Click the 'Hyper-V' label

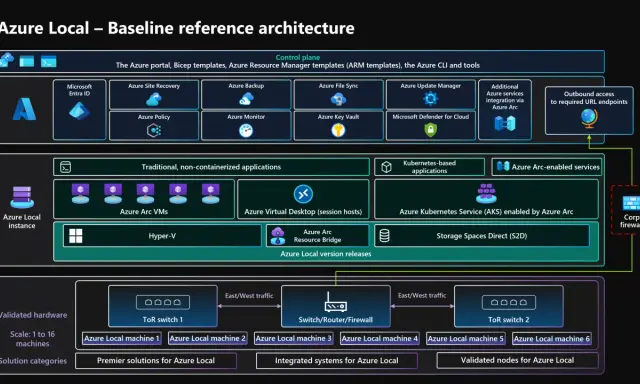(162, 236)
